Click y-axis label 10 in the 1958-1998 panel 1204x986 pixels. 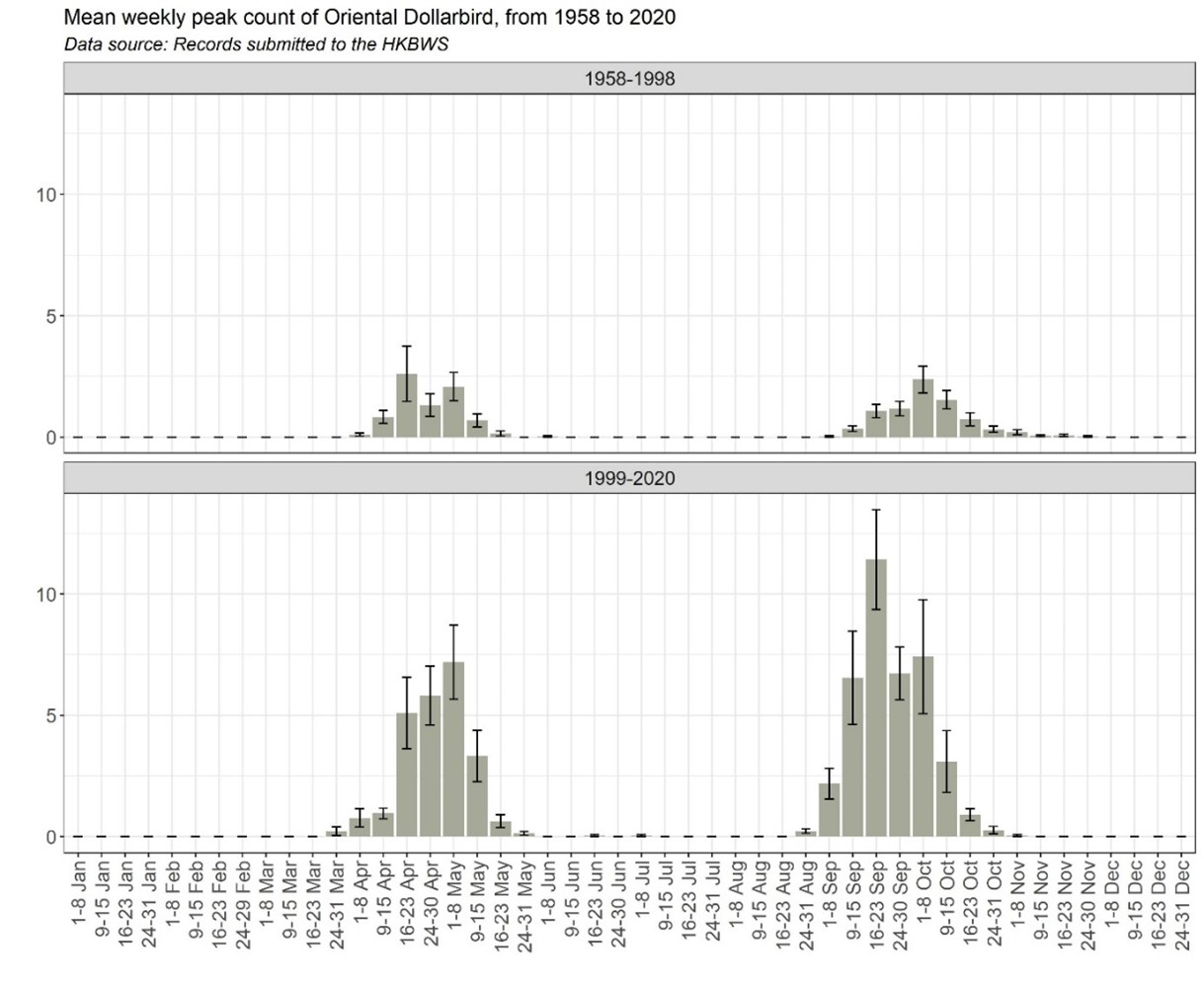tap(46, 195)
